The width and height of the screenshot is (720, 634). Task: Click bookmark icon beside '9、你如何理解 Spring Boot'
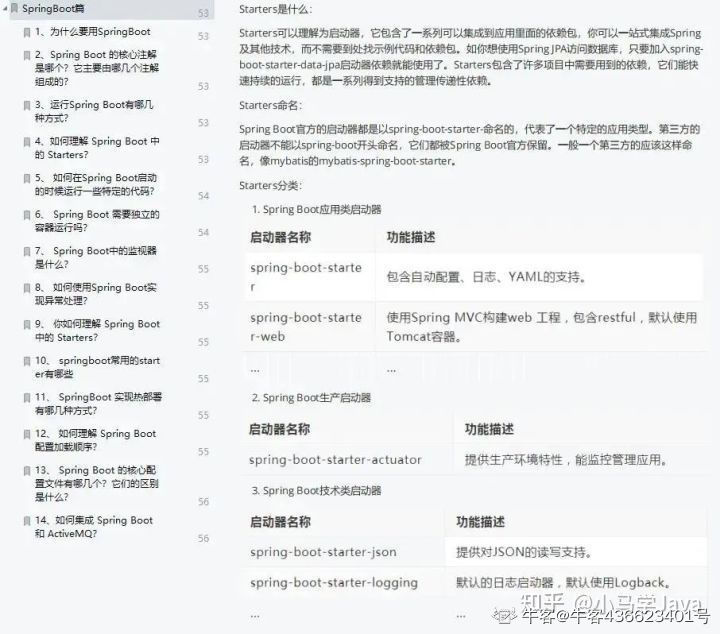coord(27,324)
